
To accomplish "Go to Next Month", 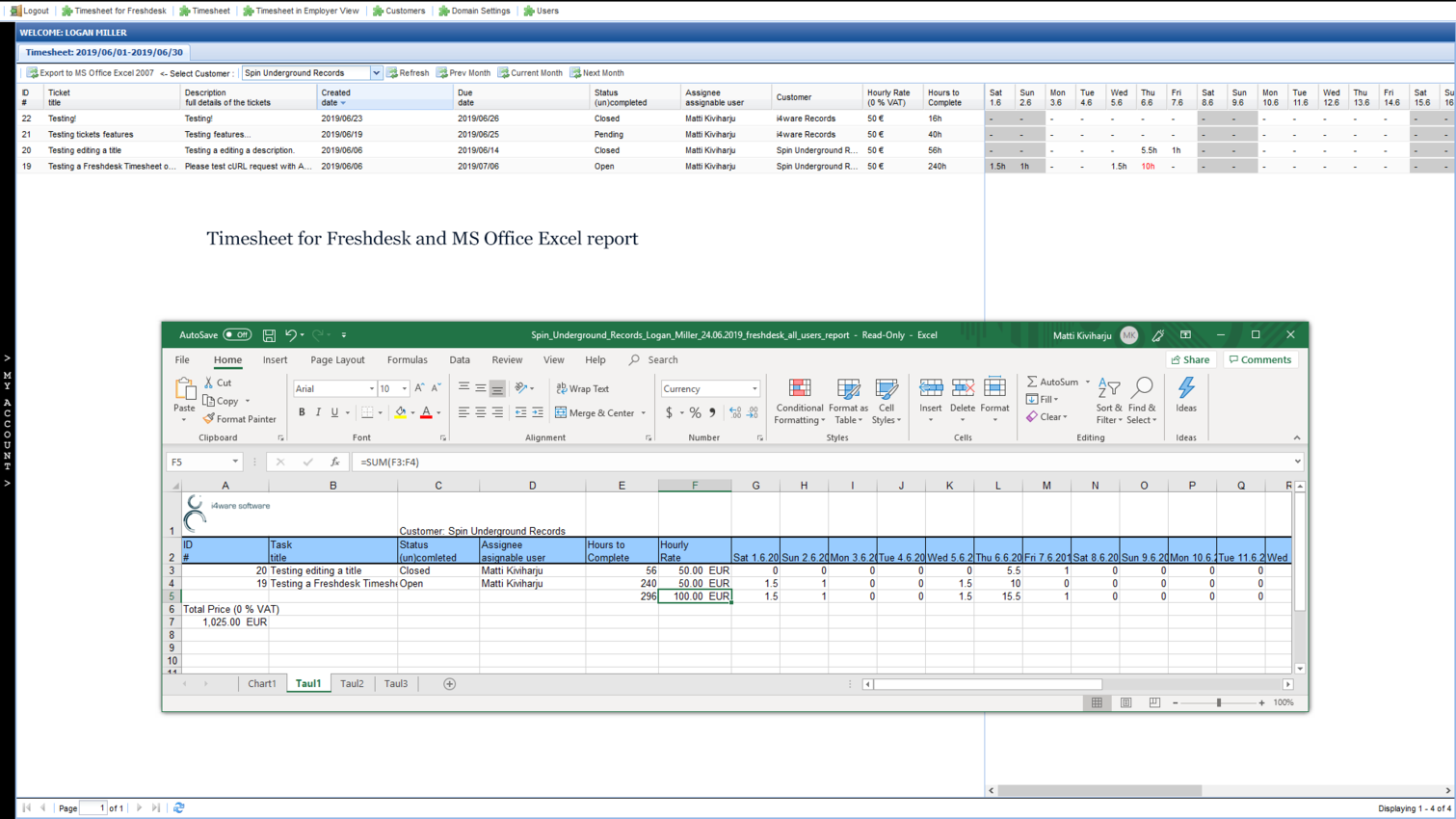I will [596, 73].
